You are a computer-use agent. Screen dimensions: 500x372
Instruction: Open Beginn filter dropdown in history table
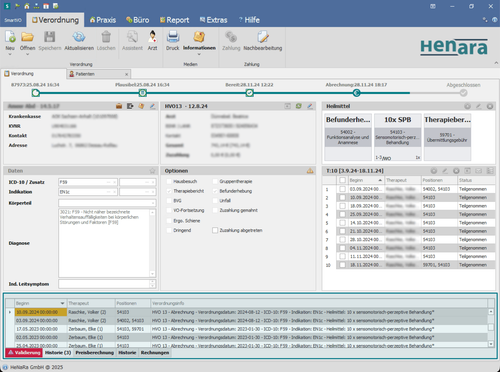62,303
